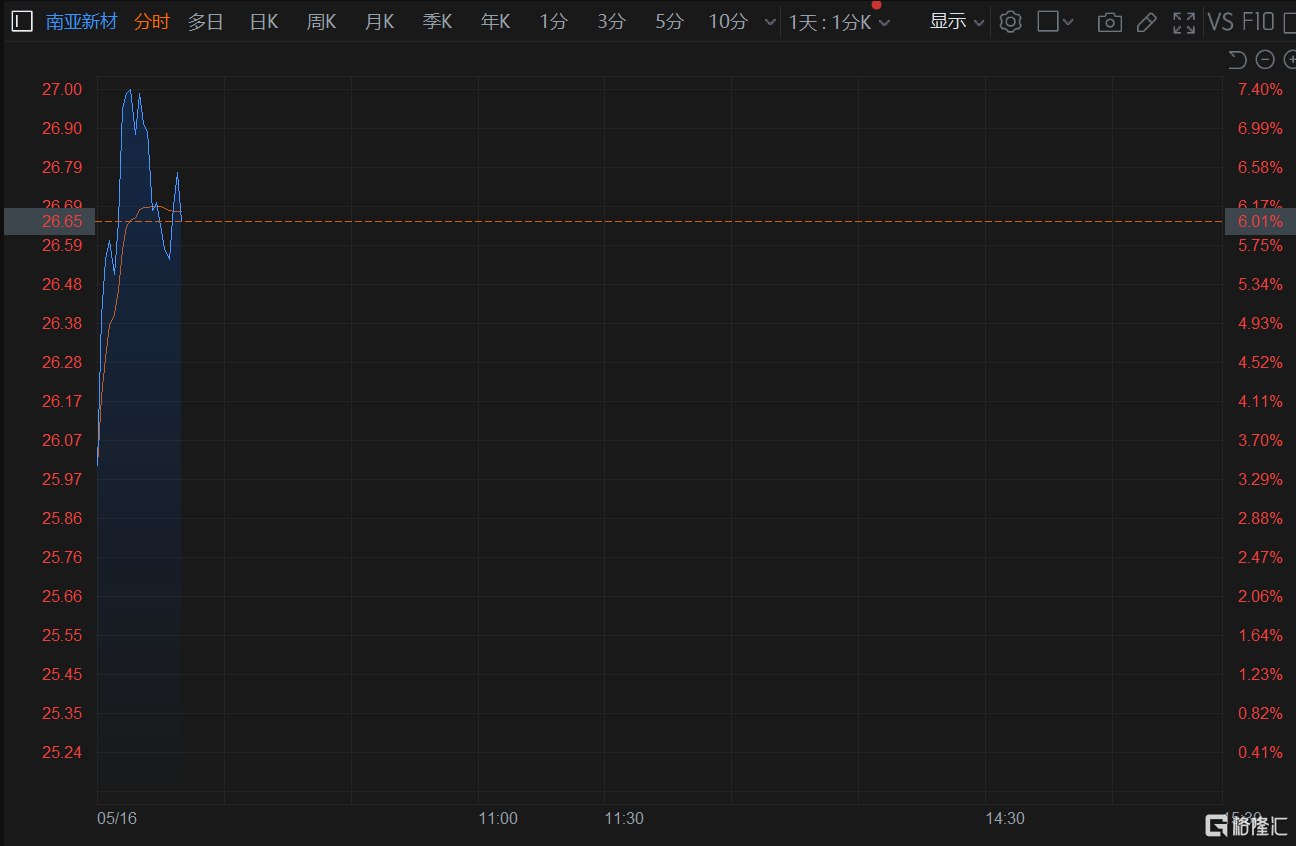Click the 14:30 time axis label
Screen dimensions: 1296x846
click(x=1005, y=818)
